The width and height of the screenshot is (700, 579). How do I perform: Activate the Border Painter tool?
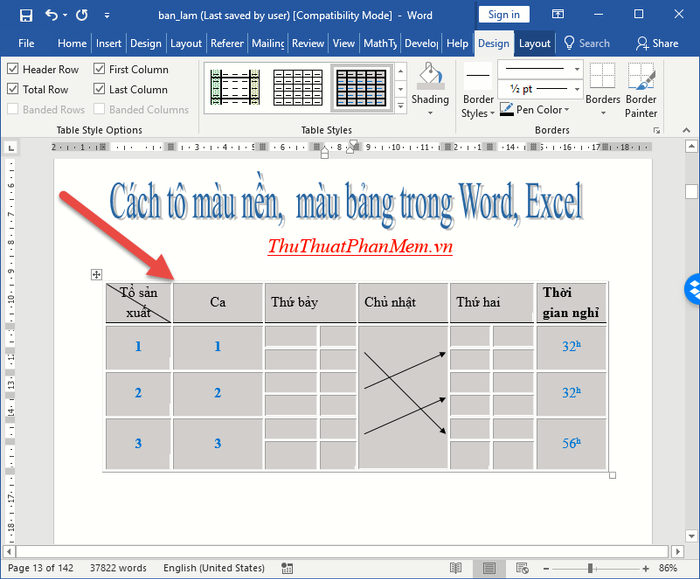641,91
